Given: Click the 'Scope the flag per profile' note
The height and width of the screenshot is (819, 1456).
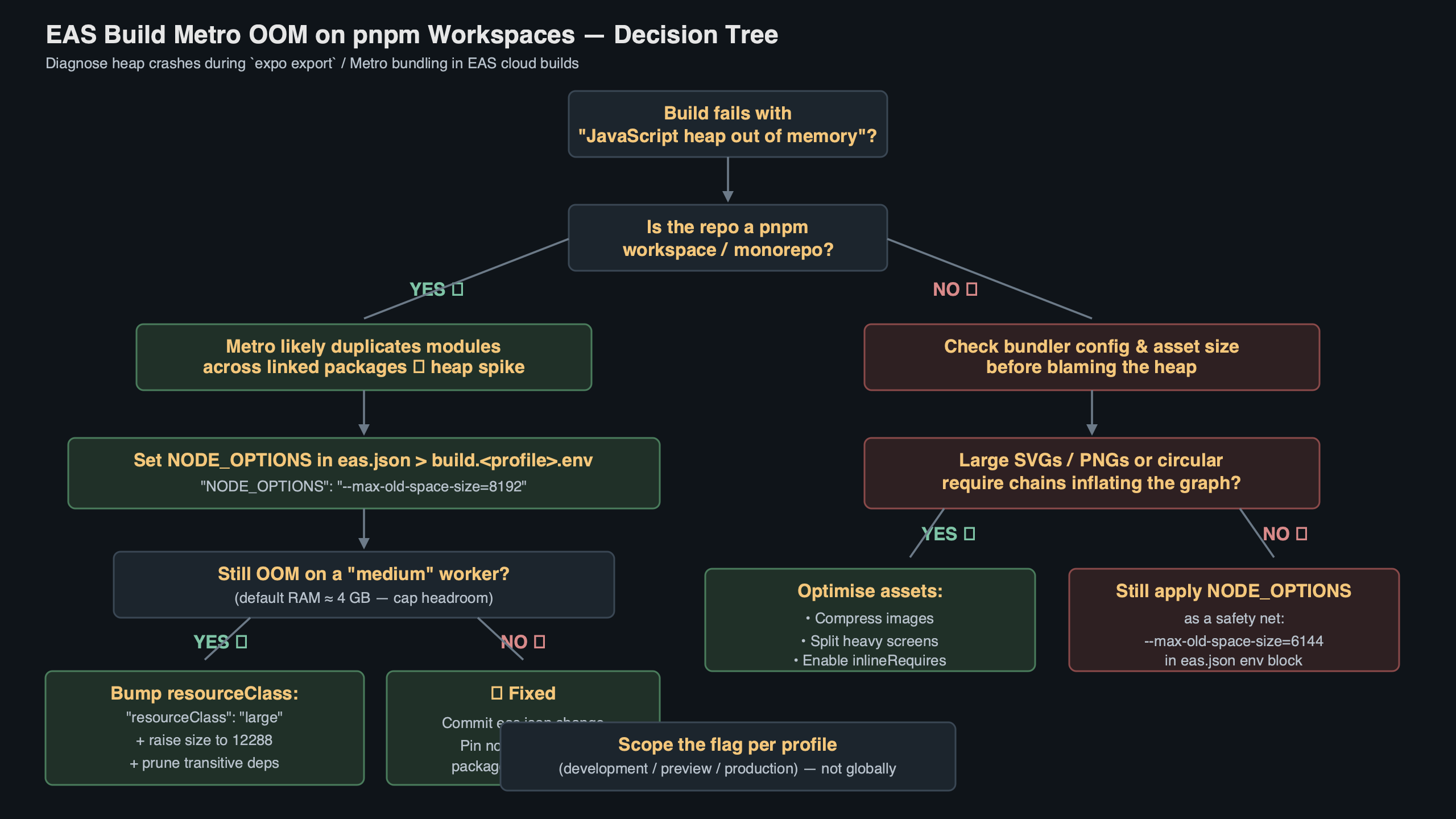Looking at the screenshot, I should pos(727,756).
